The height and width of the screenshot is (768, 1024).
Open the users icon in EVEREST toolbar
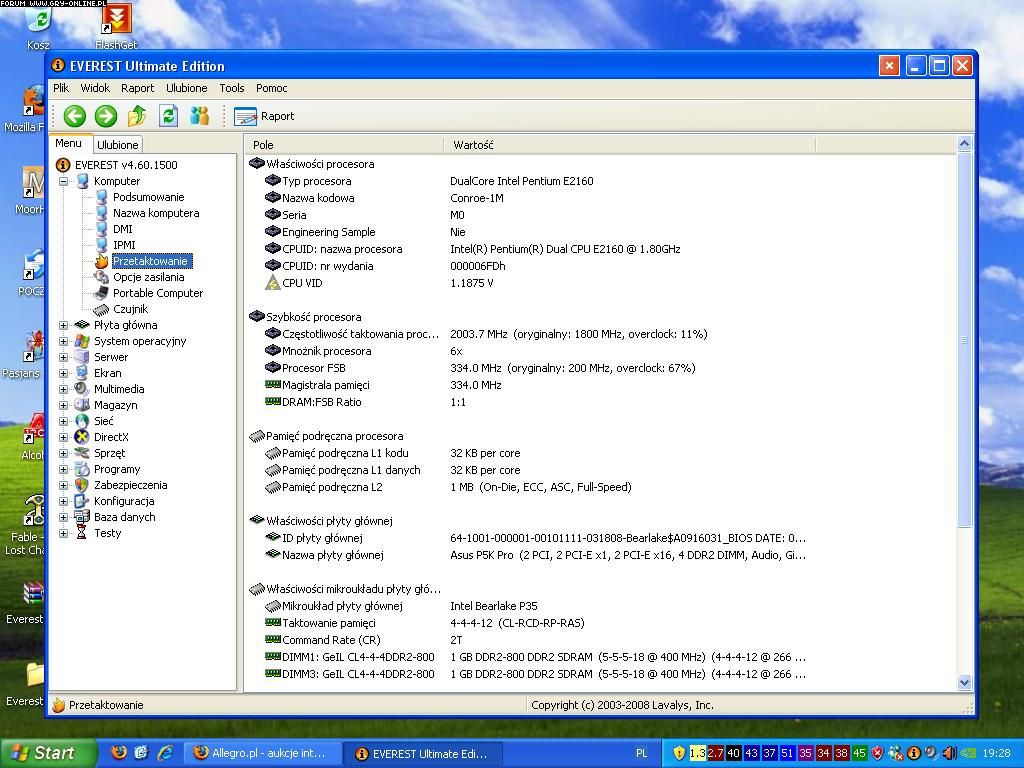(200, 116)
